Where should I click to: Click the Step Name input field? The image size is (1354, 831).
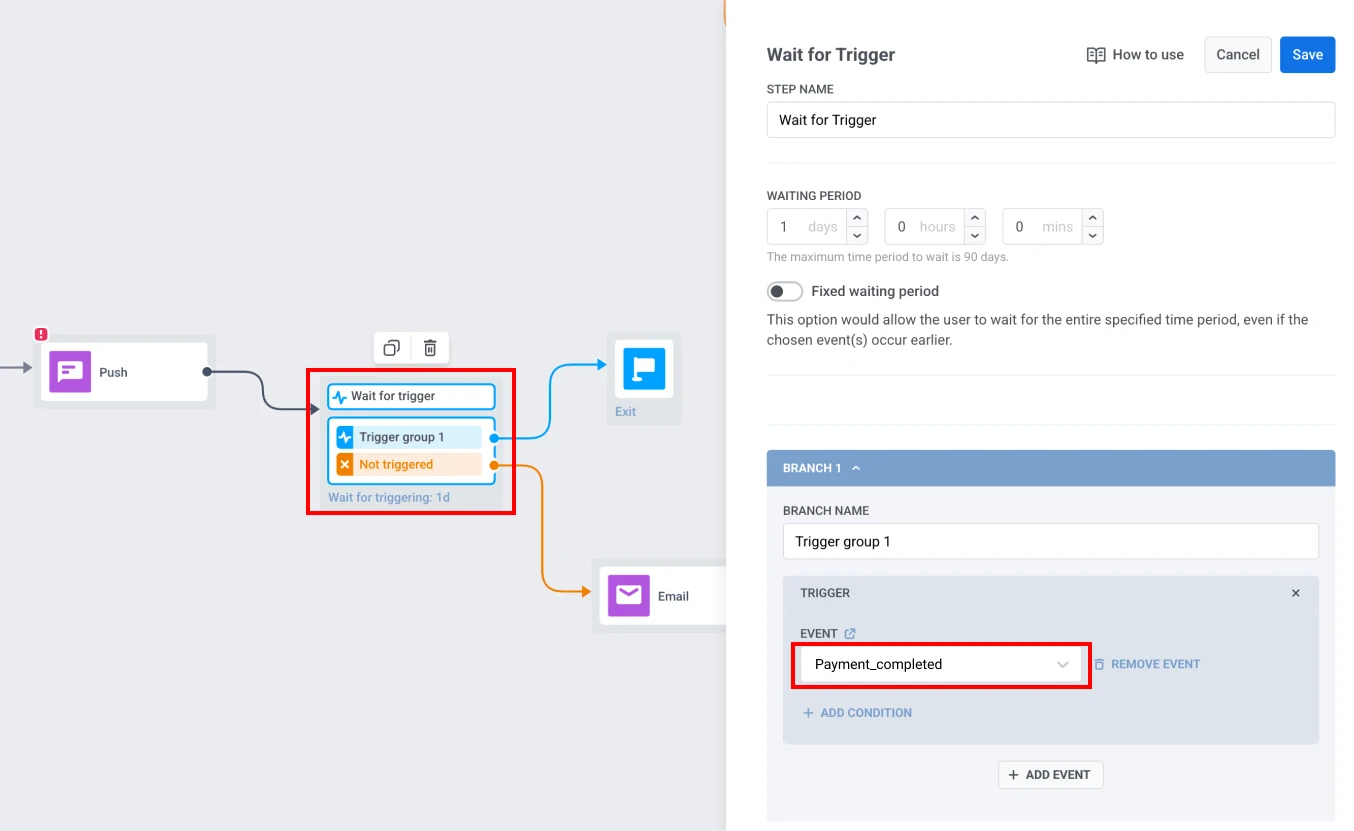tap(1050, 120)
